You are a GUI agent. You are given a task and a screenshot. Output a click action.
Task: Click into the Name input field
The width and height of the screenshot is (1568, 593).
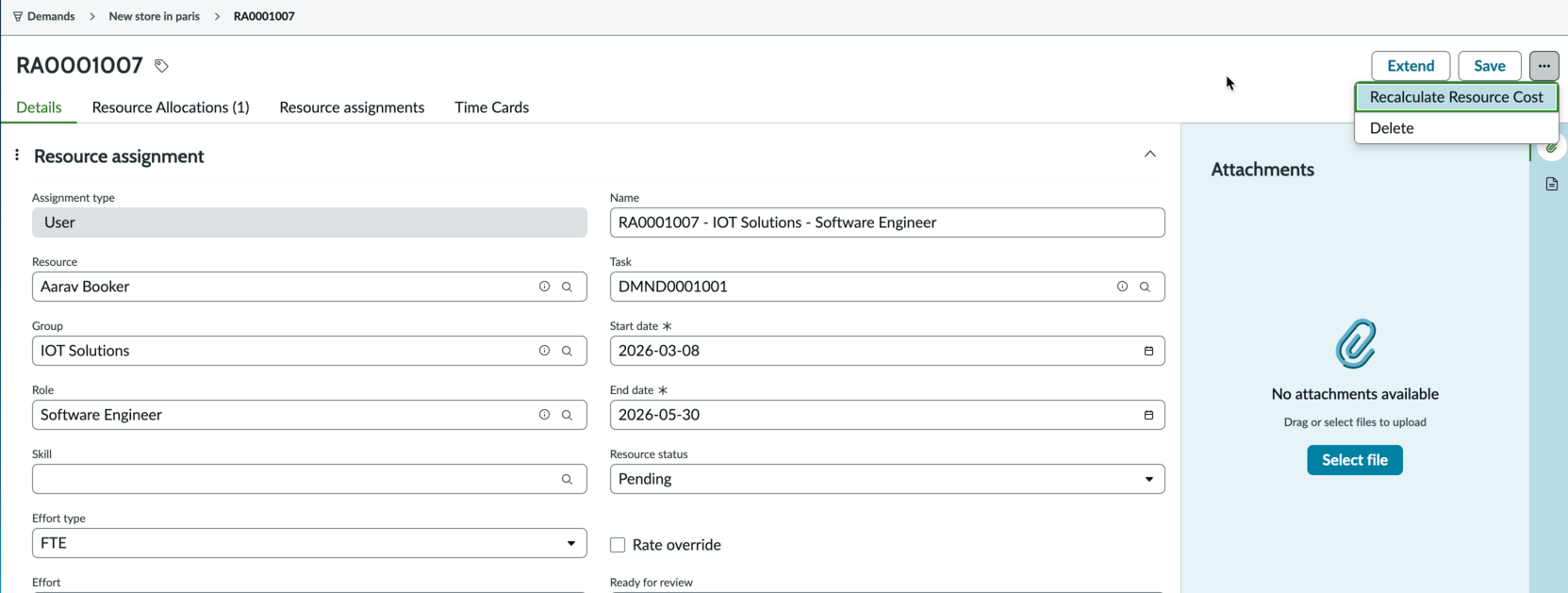coord(887,222)
